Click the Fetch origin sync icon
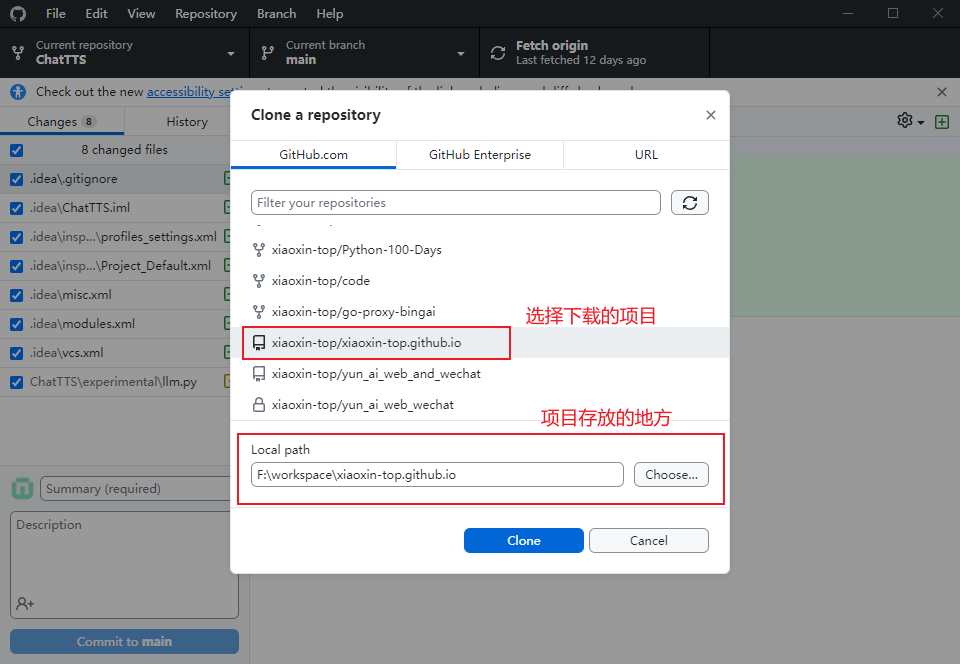 498,53
